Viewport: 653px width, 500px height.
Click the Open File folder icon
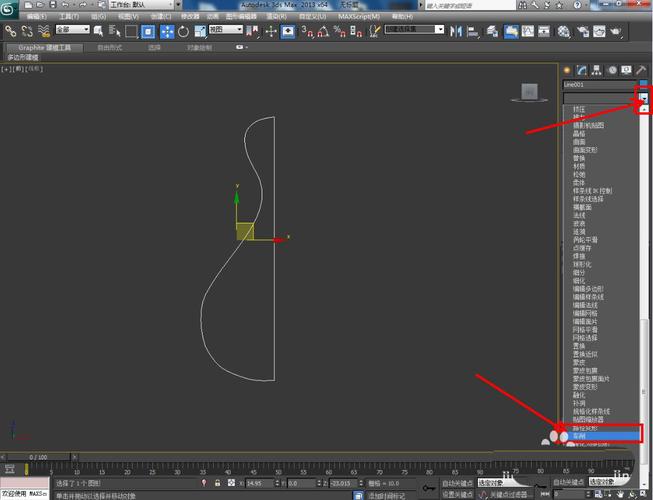40,5
